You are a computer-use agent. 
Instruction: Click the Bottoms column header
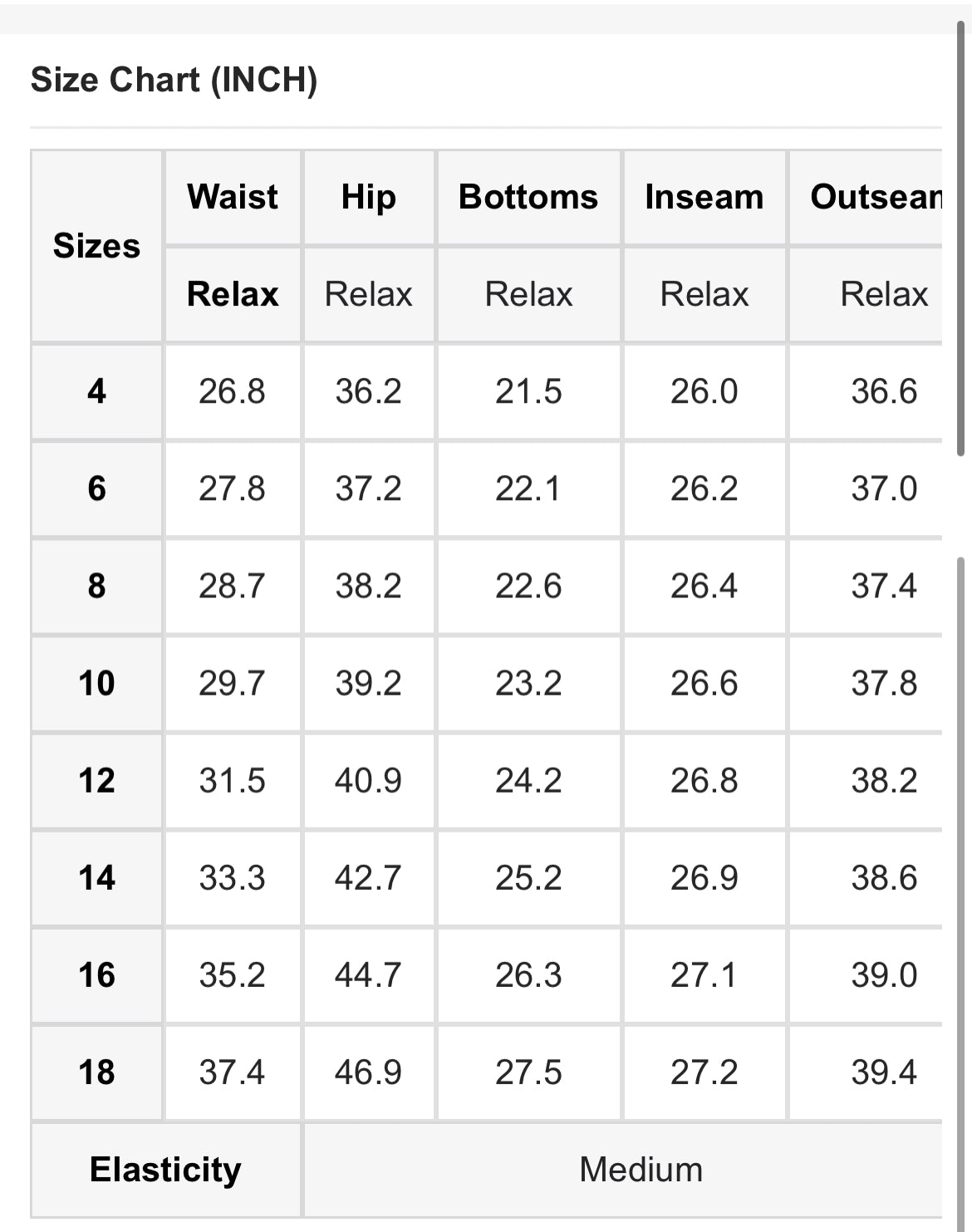click(x=528, y=197)
